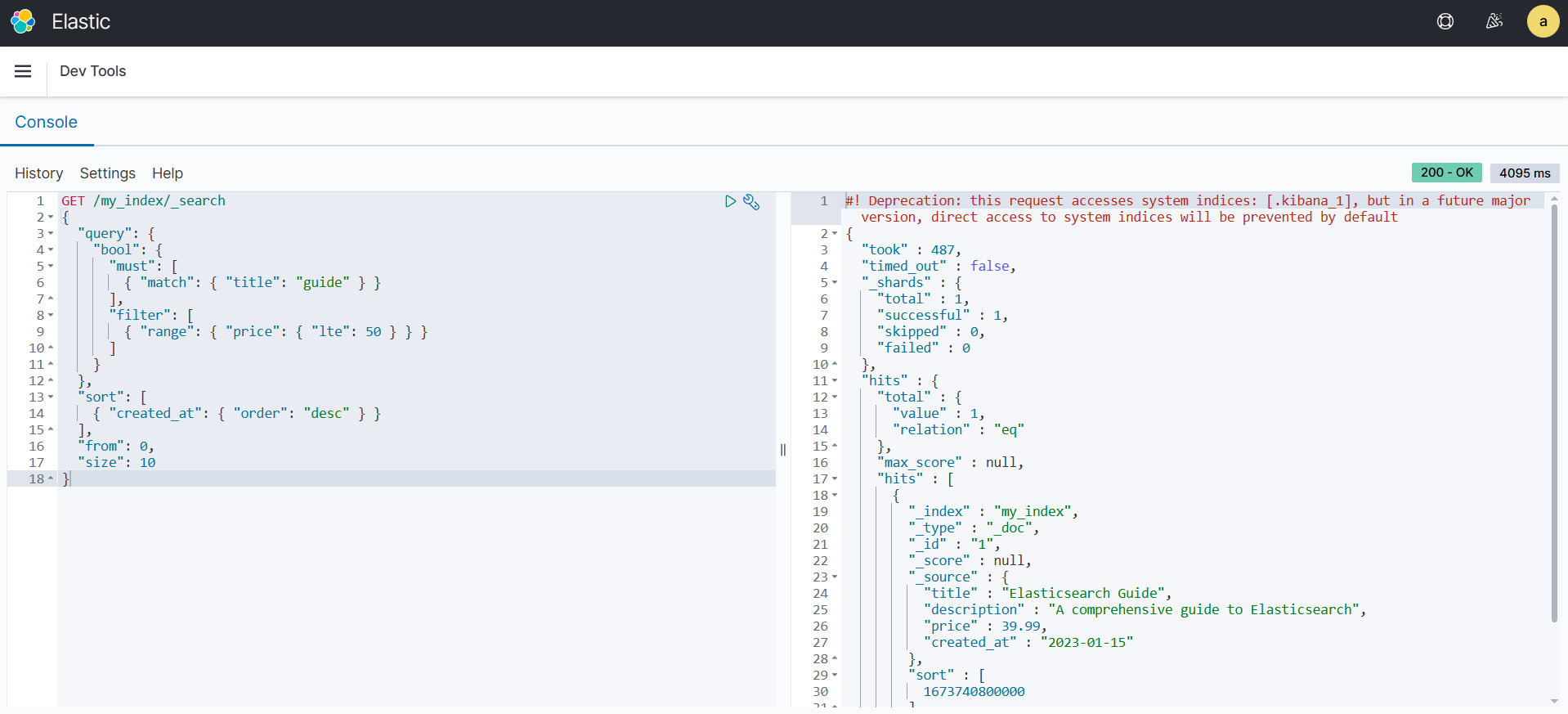
Task: Toggle the hamburger navigation menu
Action: pos(23,71)
